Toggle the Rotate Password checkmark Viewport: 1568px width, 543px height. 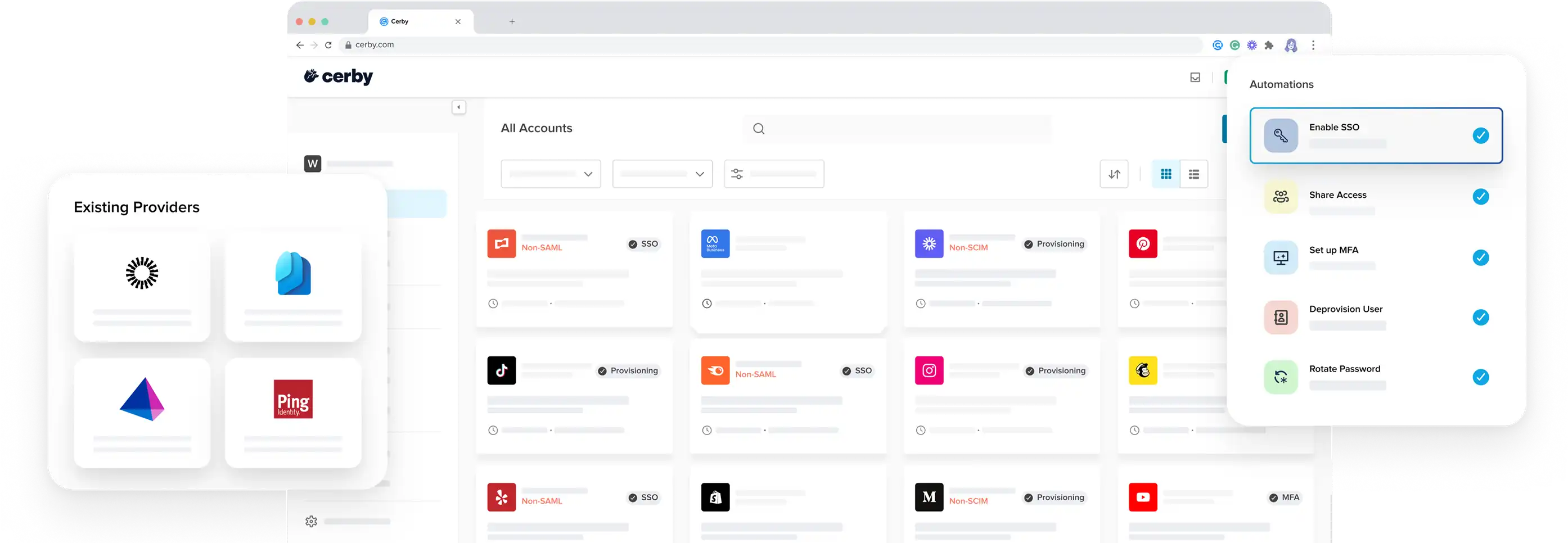1480,377
